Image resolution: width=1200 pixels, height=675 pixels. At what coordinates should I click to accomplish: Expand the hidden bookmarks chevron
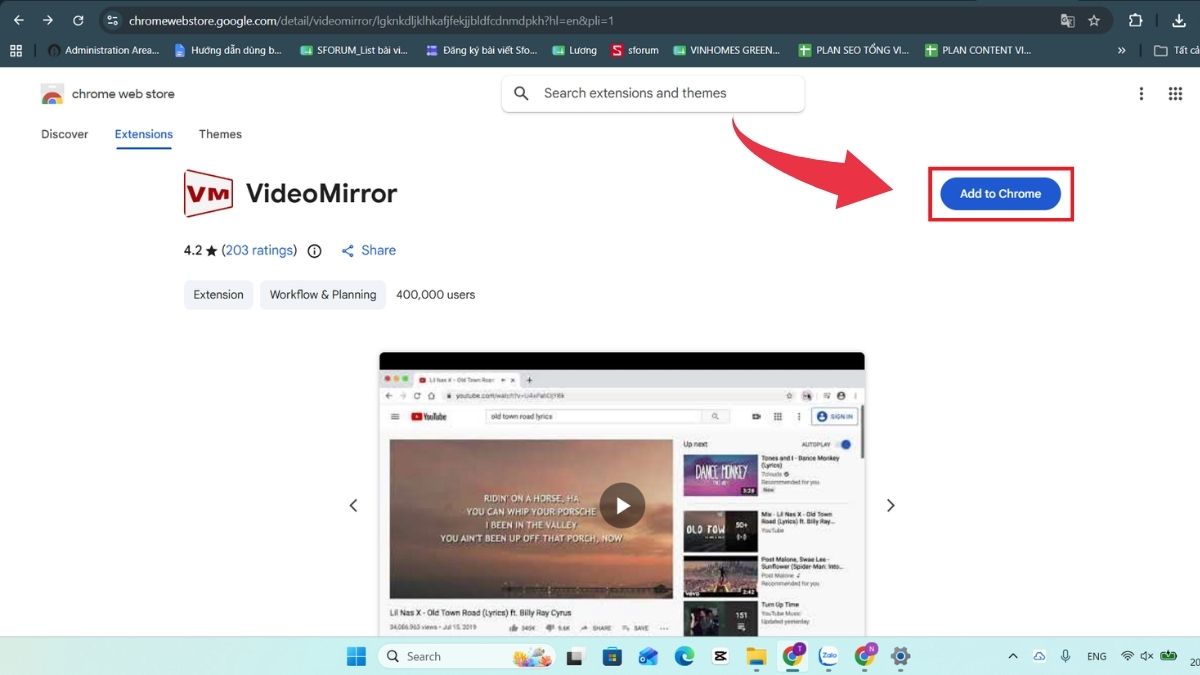point(1121,50)
